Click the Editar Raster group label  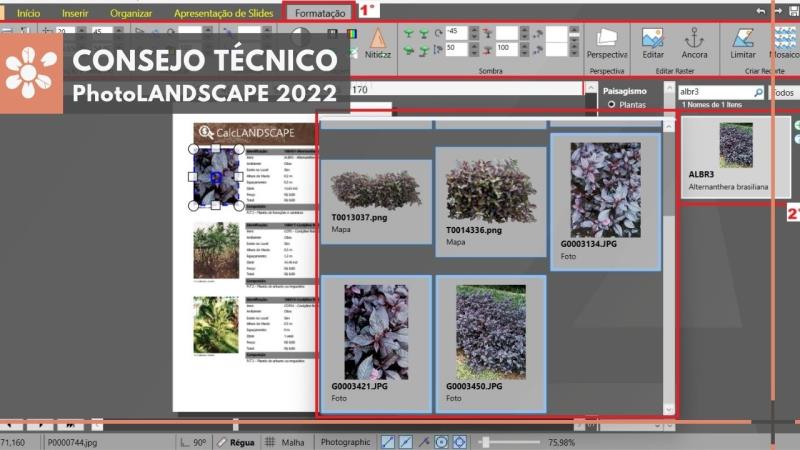[674, 71]
